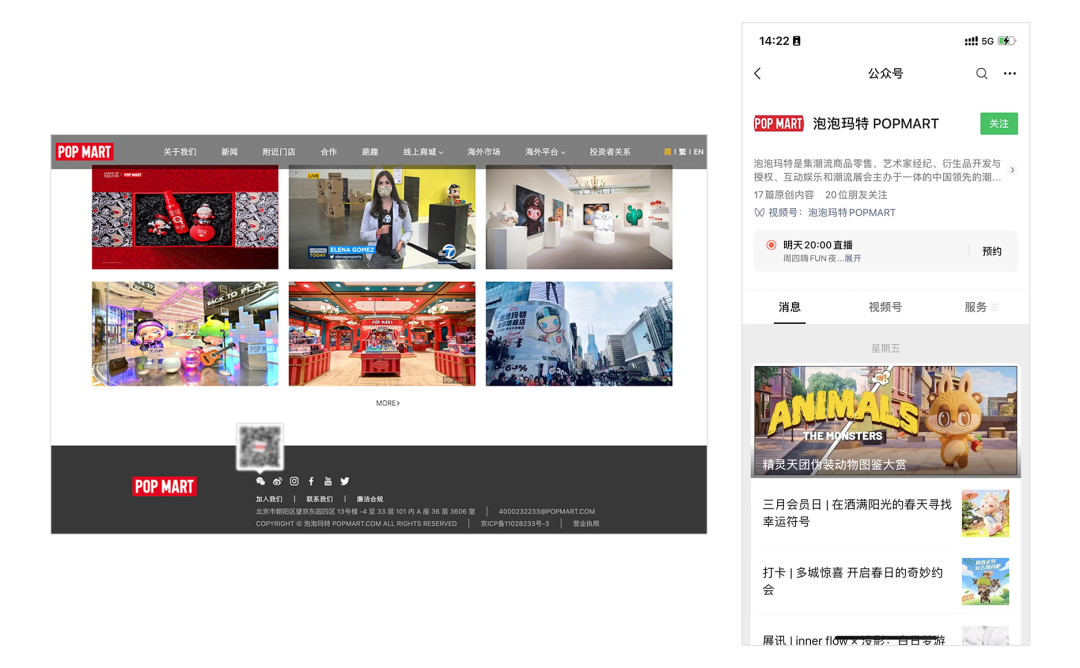
Task: Open the Instagram icon in website footer
Action: (294, 481)
